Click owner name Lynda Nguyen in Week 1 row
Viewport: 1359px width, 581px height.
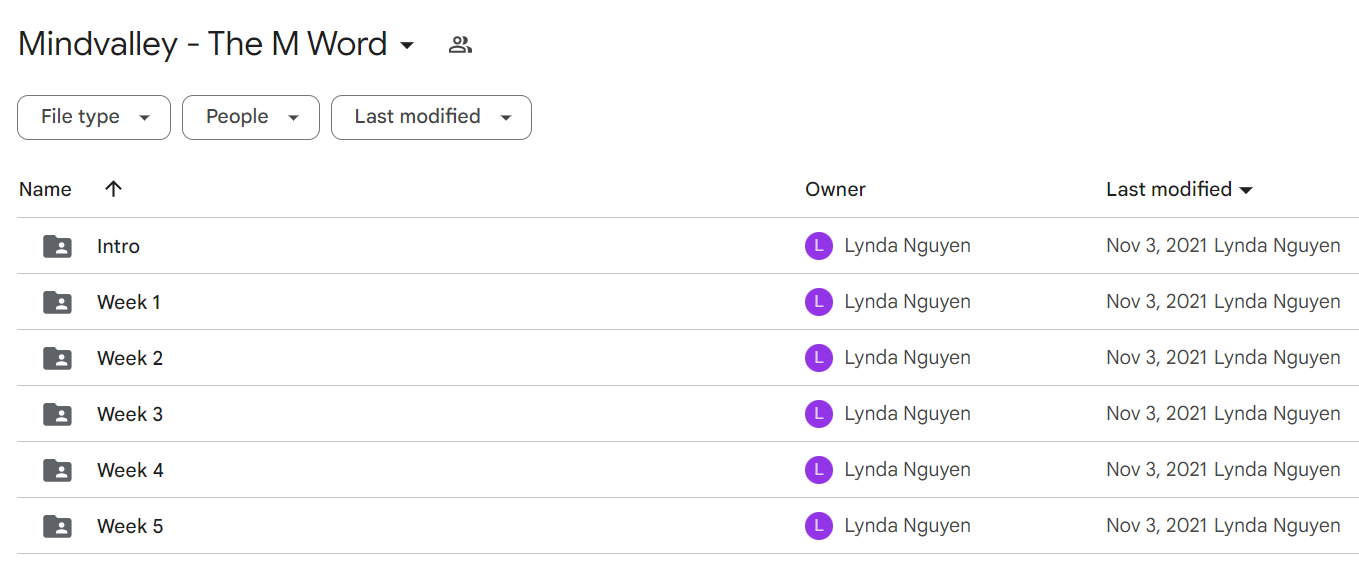[907, 302]
